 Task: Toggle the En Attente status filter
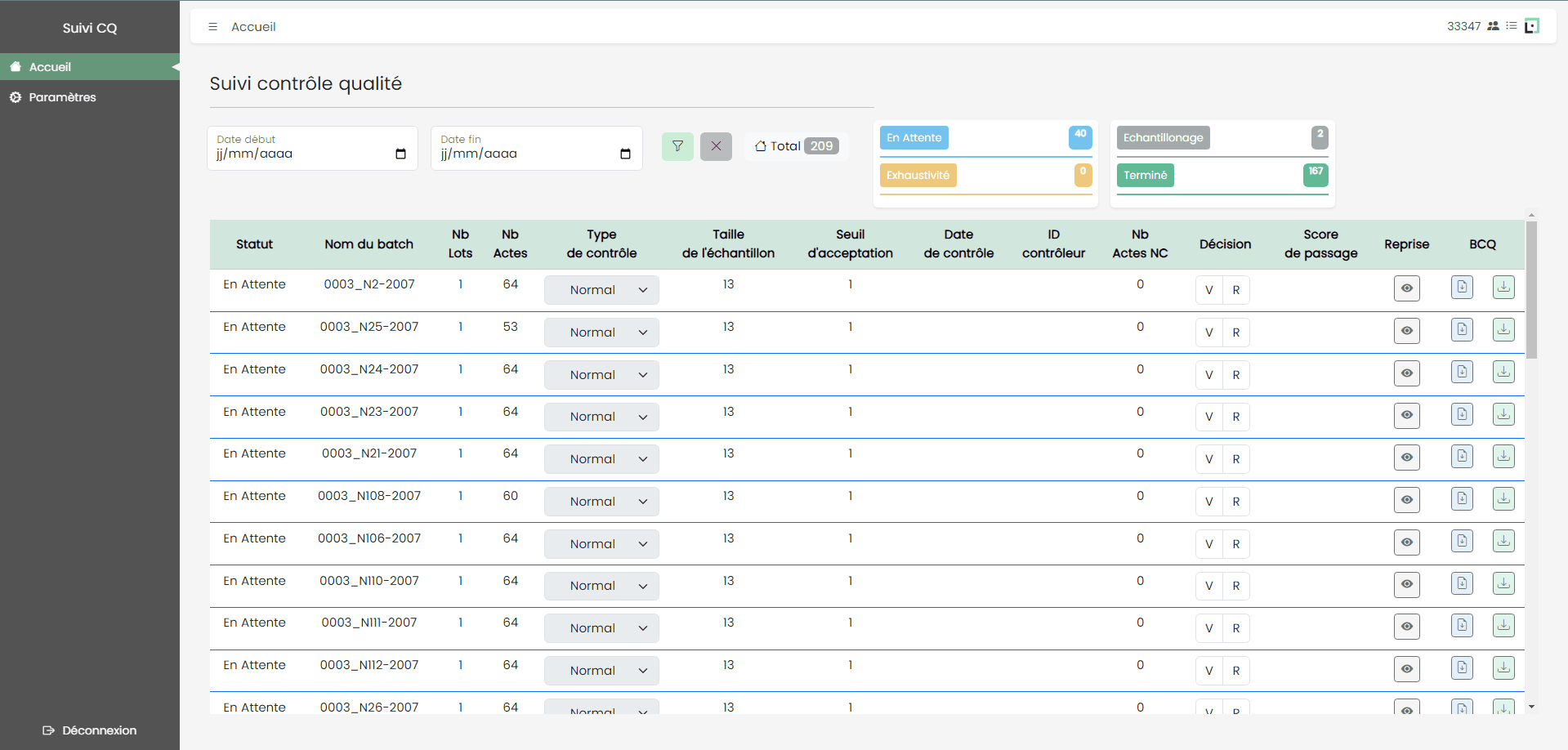[914, 137]
